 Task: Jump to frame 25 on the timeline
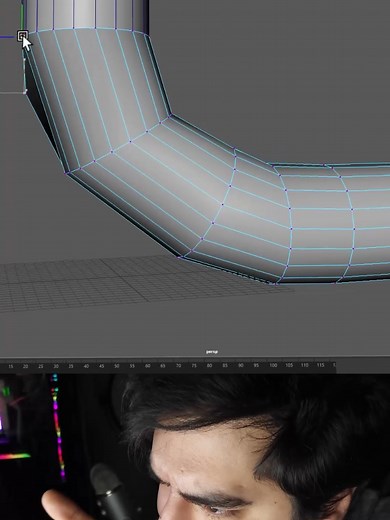[x=41, y=366]
